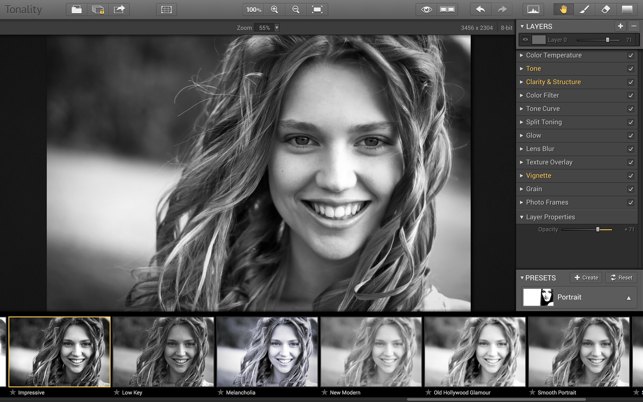
Task: Select the eraser tool
Action: click(606, 9)
